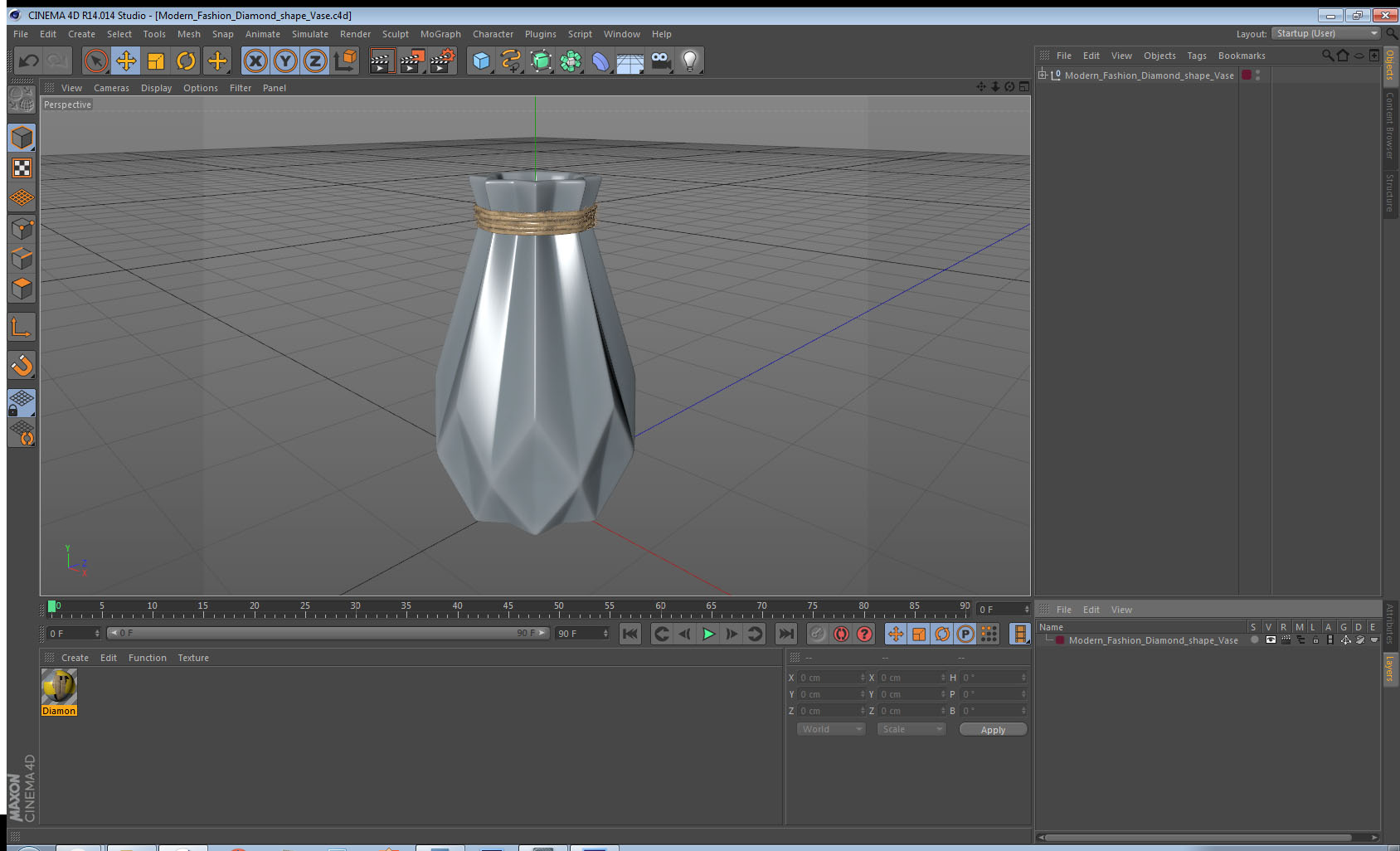Viewport: 1400px width, 851px height.
Task: Adjust end frame 90 F stepper
Action: pos(582,633)
